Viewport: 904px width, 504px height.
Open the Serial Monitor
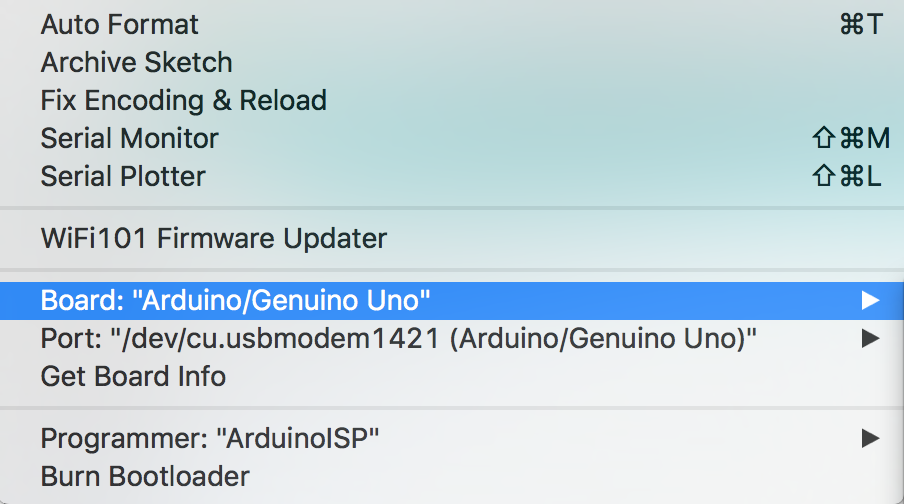452,138
